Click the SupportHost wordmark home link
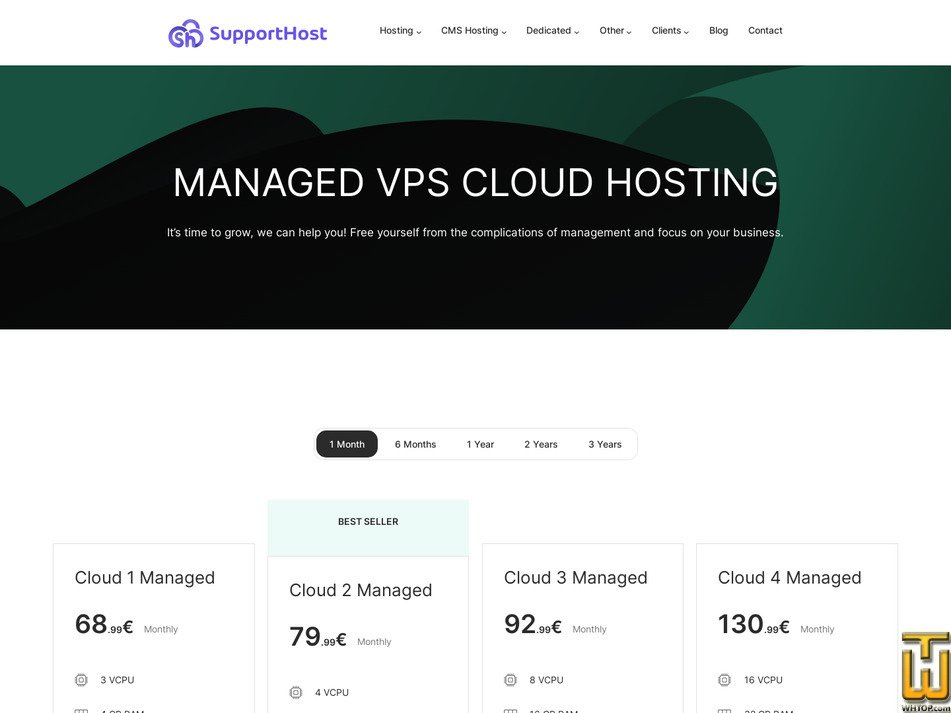This screenshot has height=713, width=951. (266, 33)
